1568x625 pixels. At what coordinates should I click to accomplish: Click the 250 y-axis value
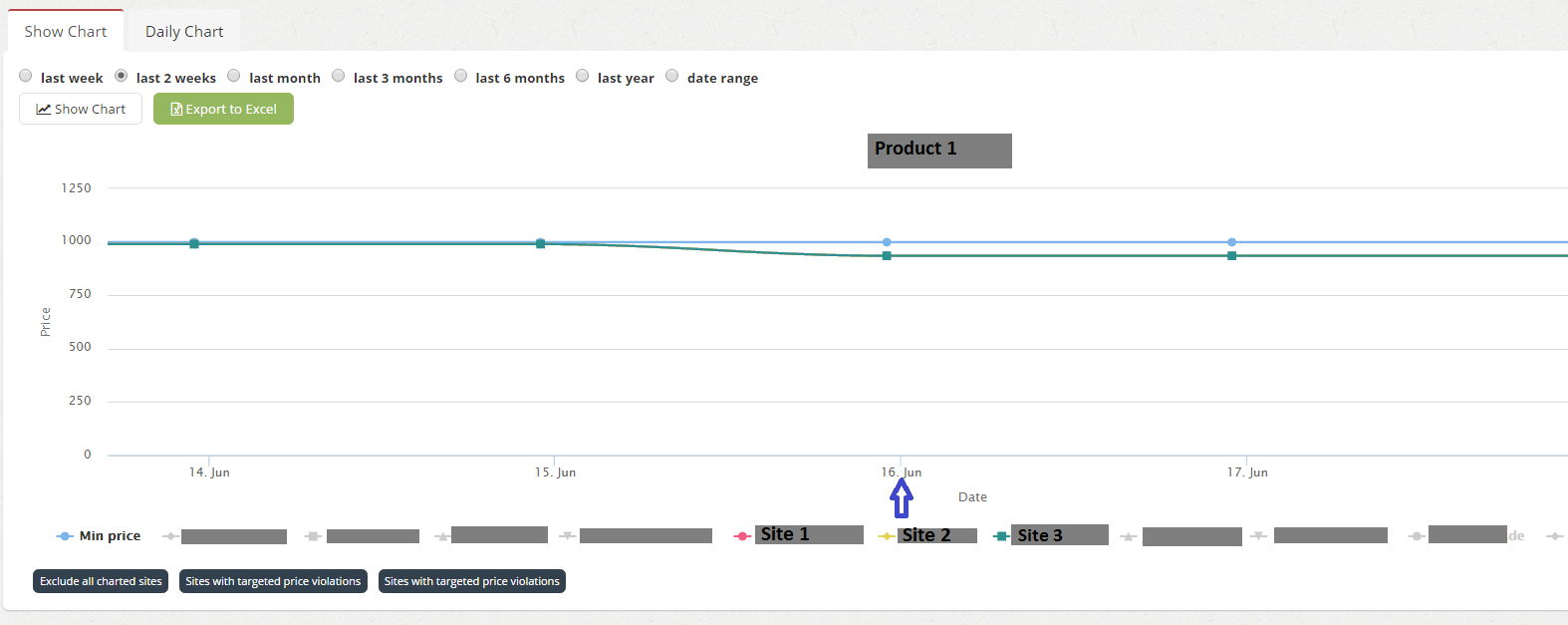tap(80, 401)
